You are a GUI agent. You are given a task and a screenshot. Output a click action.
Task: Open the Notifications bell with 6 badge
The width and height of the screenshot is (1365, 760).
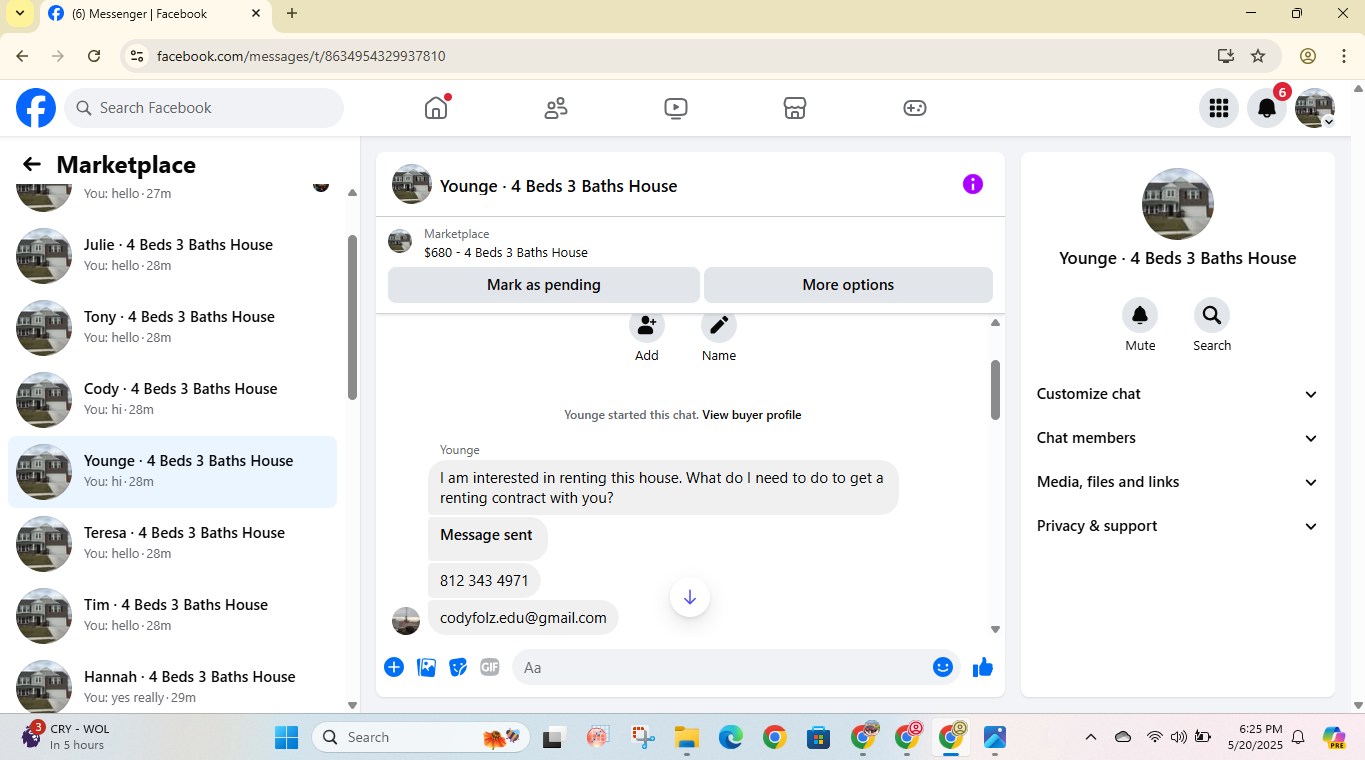[1267, 108]
